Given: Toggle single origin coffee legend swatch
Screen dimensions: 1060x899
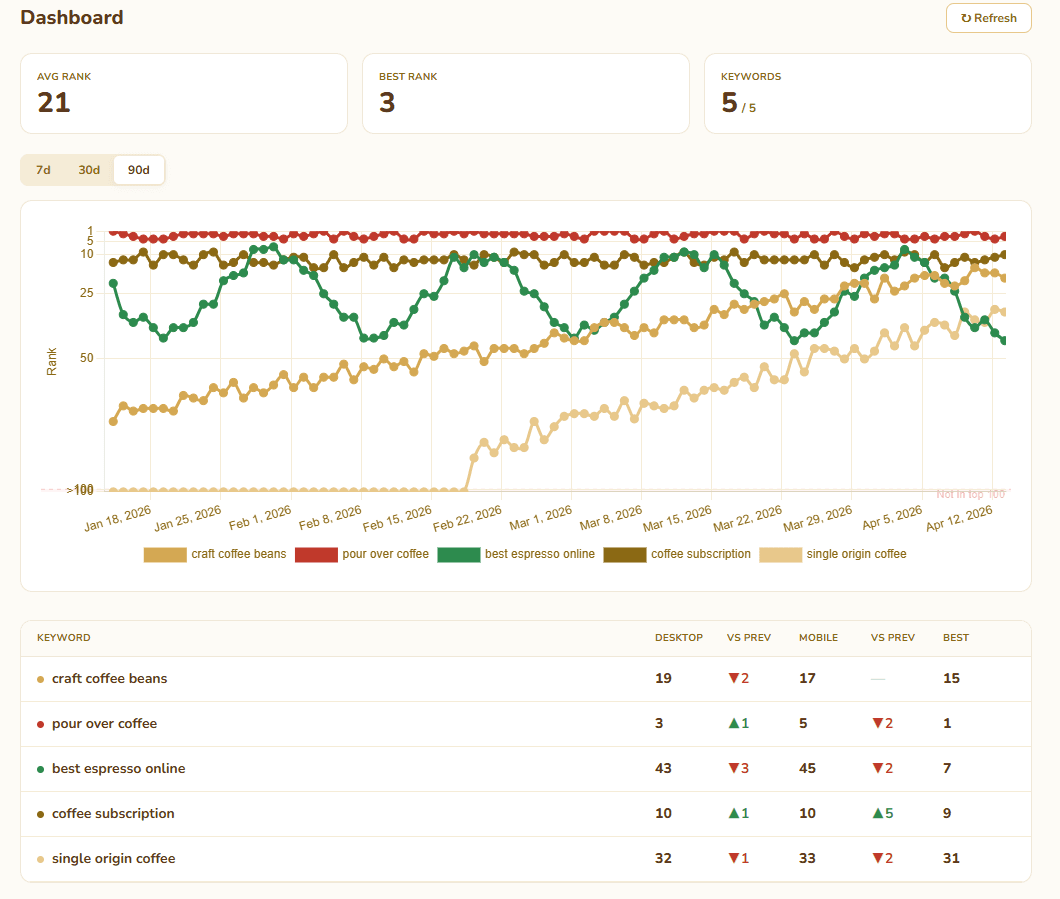Looking at the screenshot, I should pos(780,554).
